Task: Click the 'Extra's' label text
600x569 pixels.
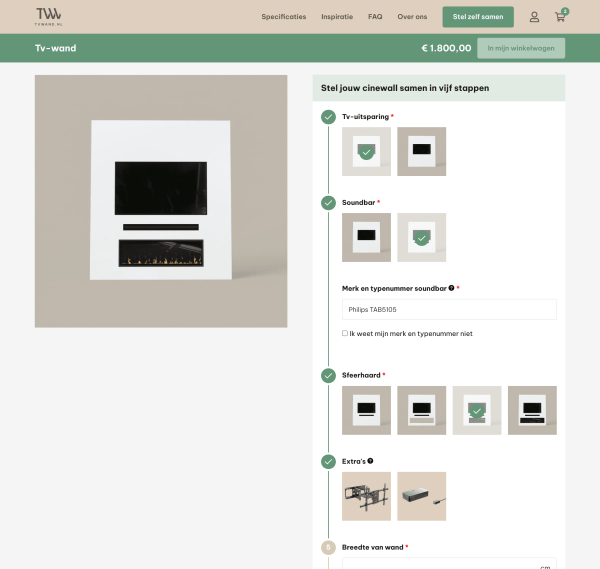Action: (354, 461)
